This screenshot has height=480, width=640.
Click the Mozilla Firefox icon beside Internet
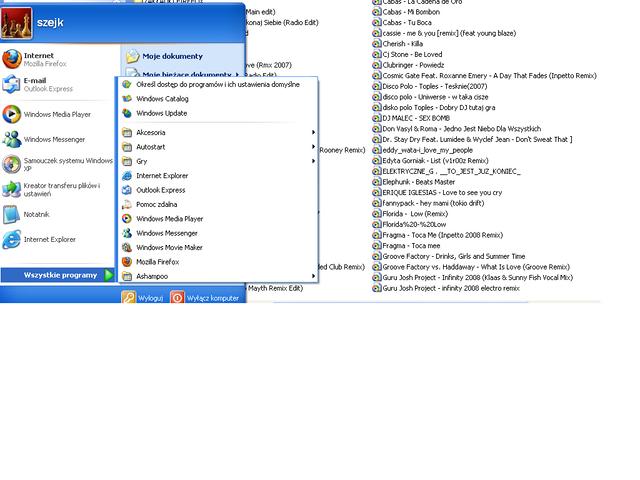pos(12,59)
